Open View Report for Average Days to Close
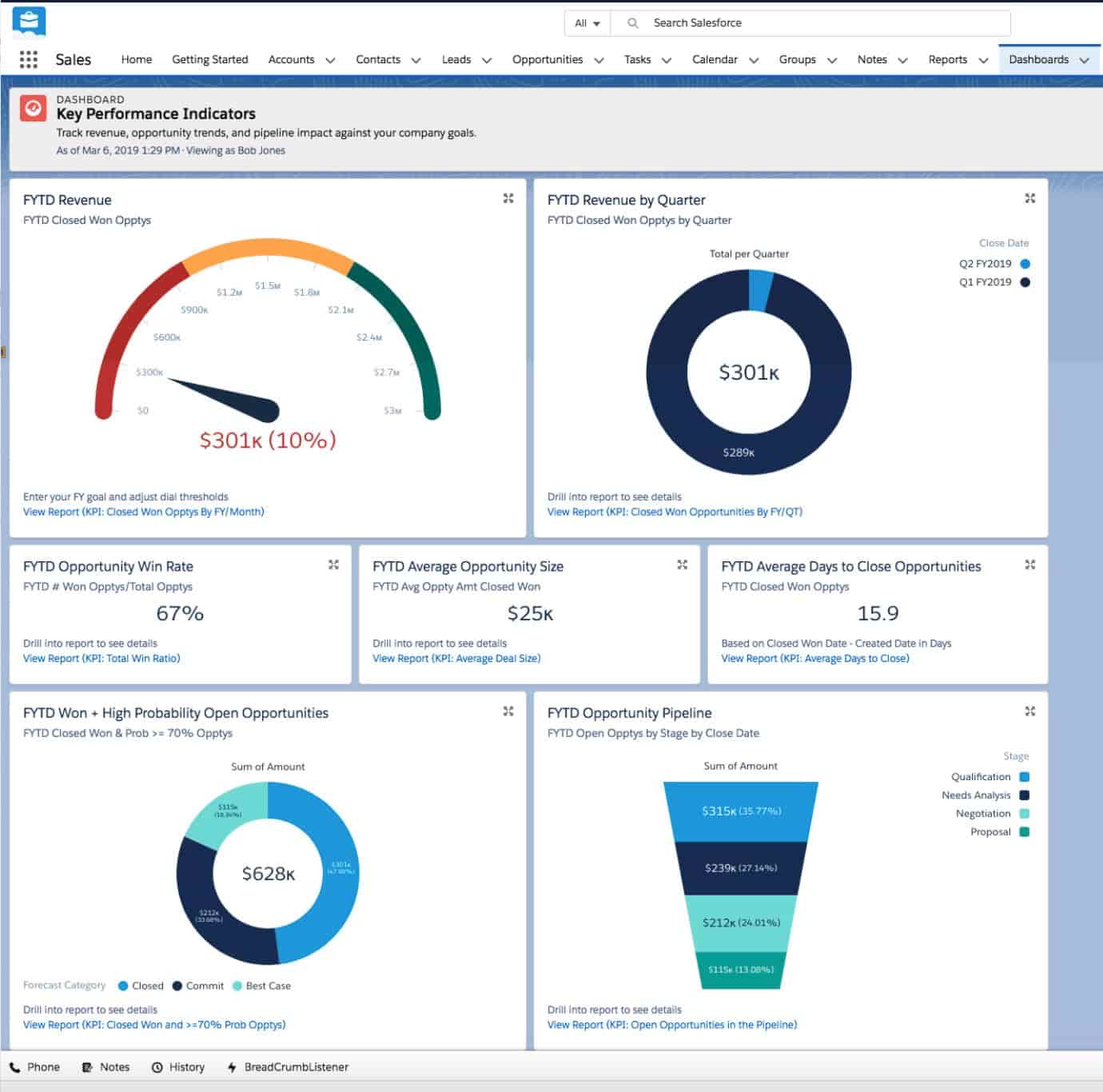The width and height of the screenshot is (1103, 1092). pyautogui.click(x=814, y=658)
